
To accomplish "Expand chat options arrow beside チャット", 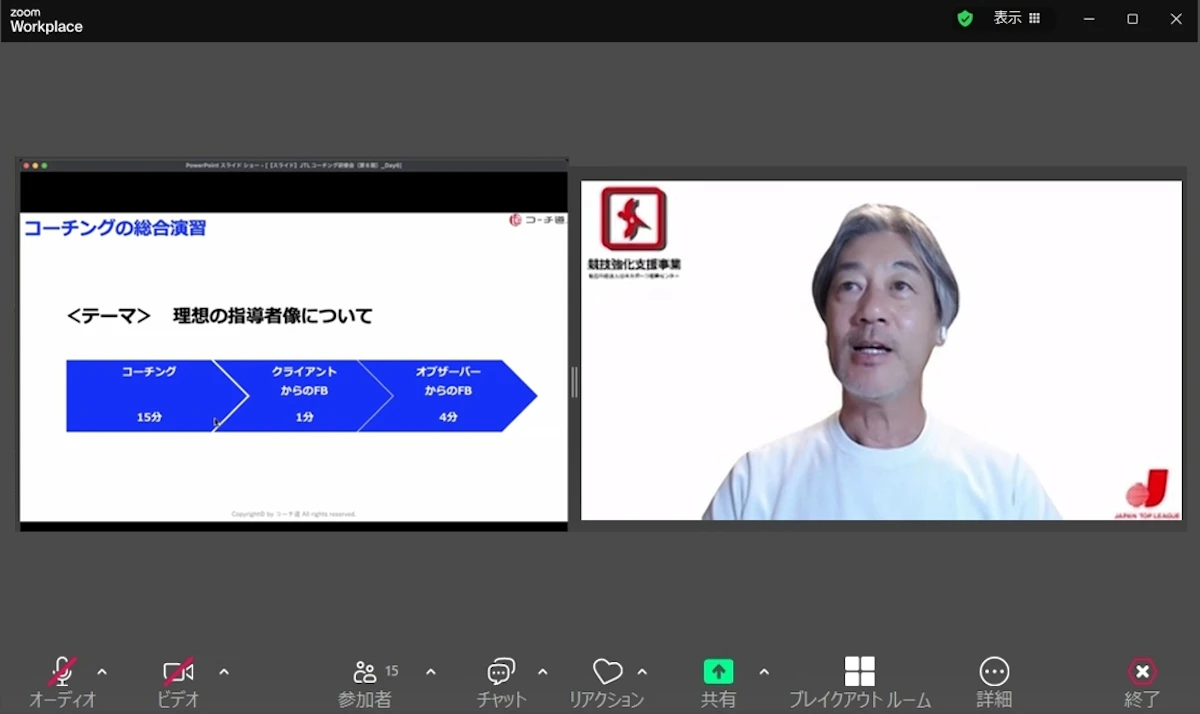I will [543, 672].
